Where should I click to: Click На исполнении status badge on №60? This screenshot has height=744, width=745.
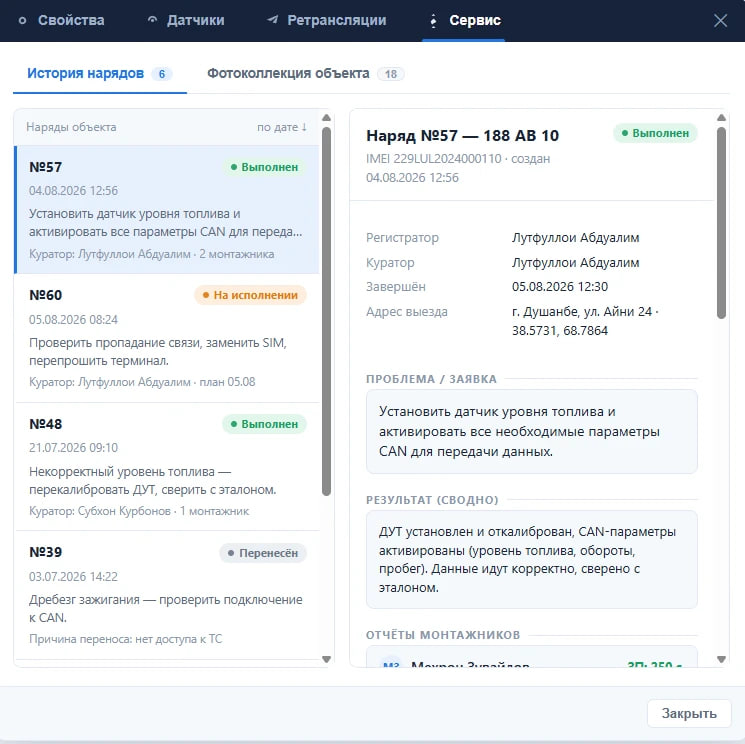(x=250, y=295)
